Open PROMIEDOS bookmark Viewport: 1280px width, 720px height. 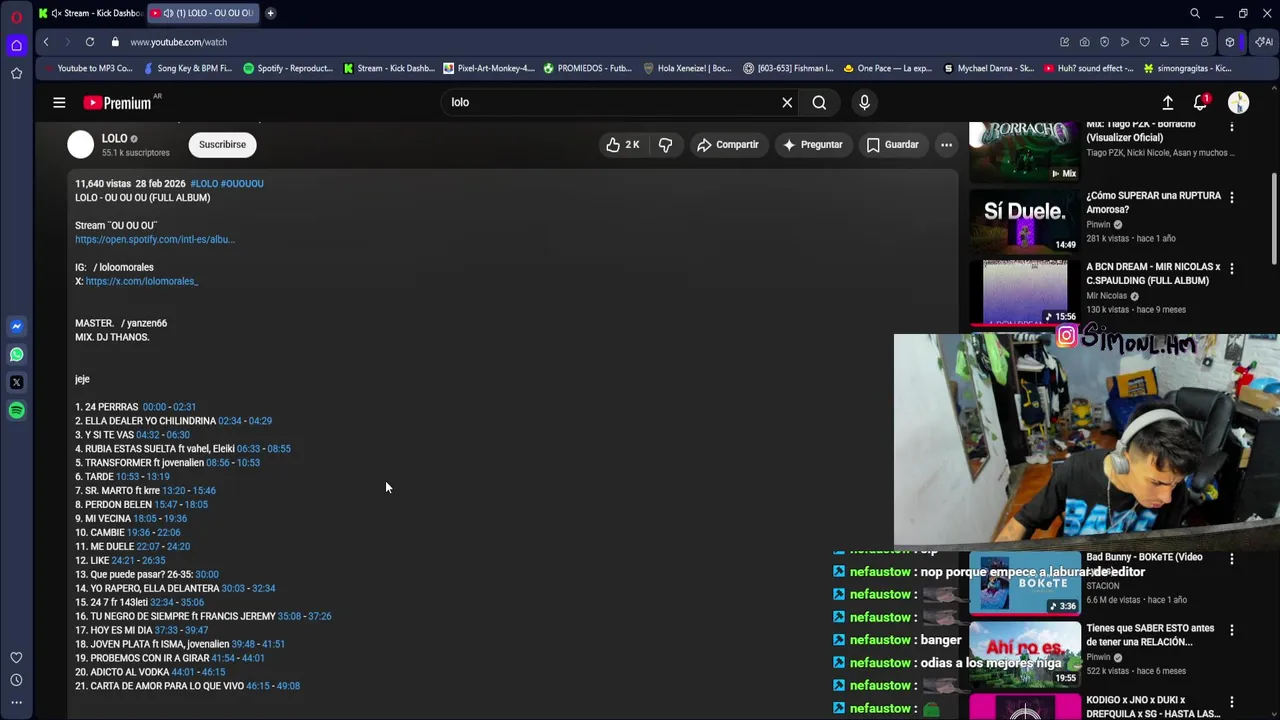coord(588,68)
